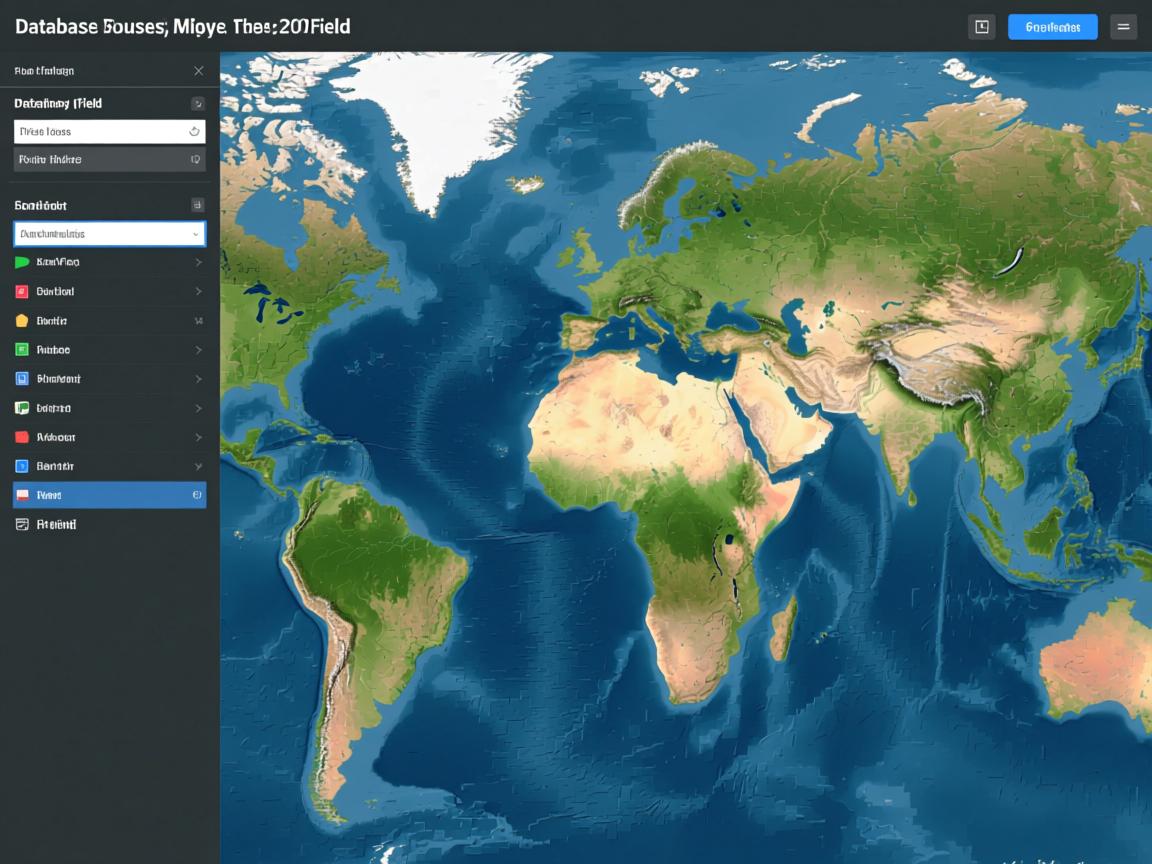This screenshot has width=1152, height=864.
Task: Click the small icon beside the first section header
Action: point(197,103)
